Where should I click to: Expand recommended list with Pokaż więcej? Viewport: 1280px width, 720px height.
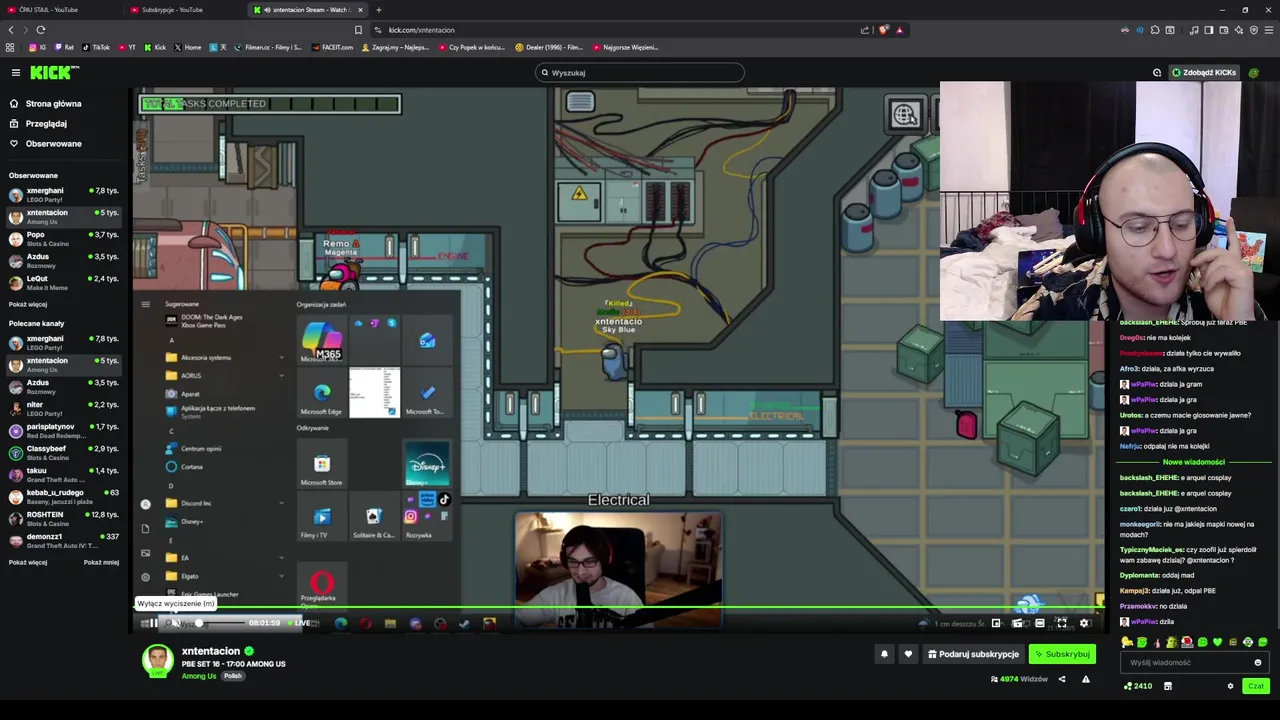point(28,562)
